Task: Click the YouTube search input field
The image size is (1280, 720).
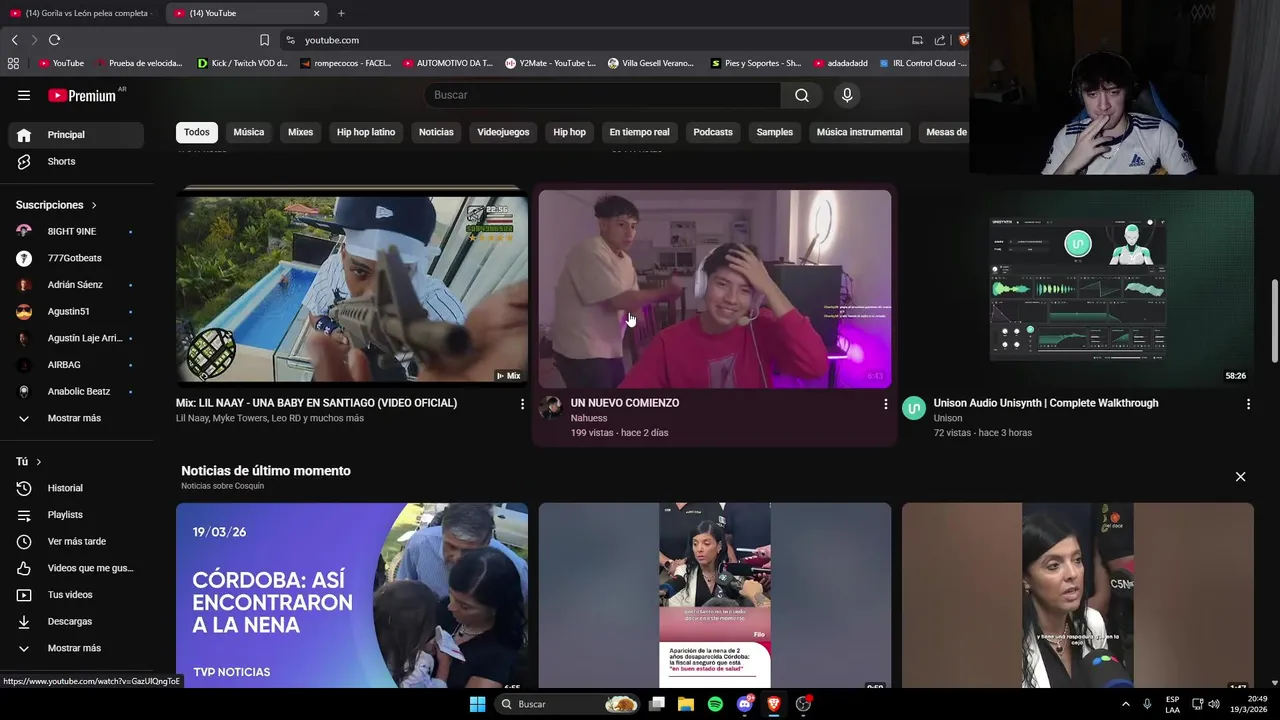Action: (603, 95)
